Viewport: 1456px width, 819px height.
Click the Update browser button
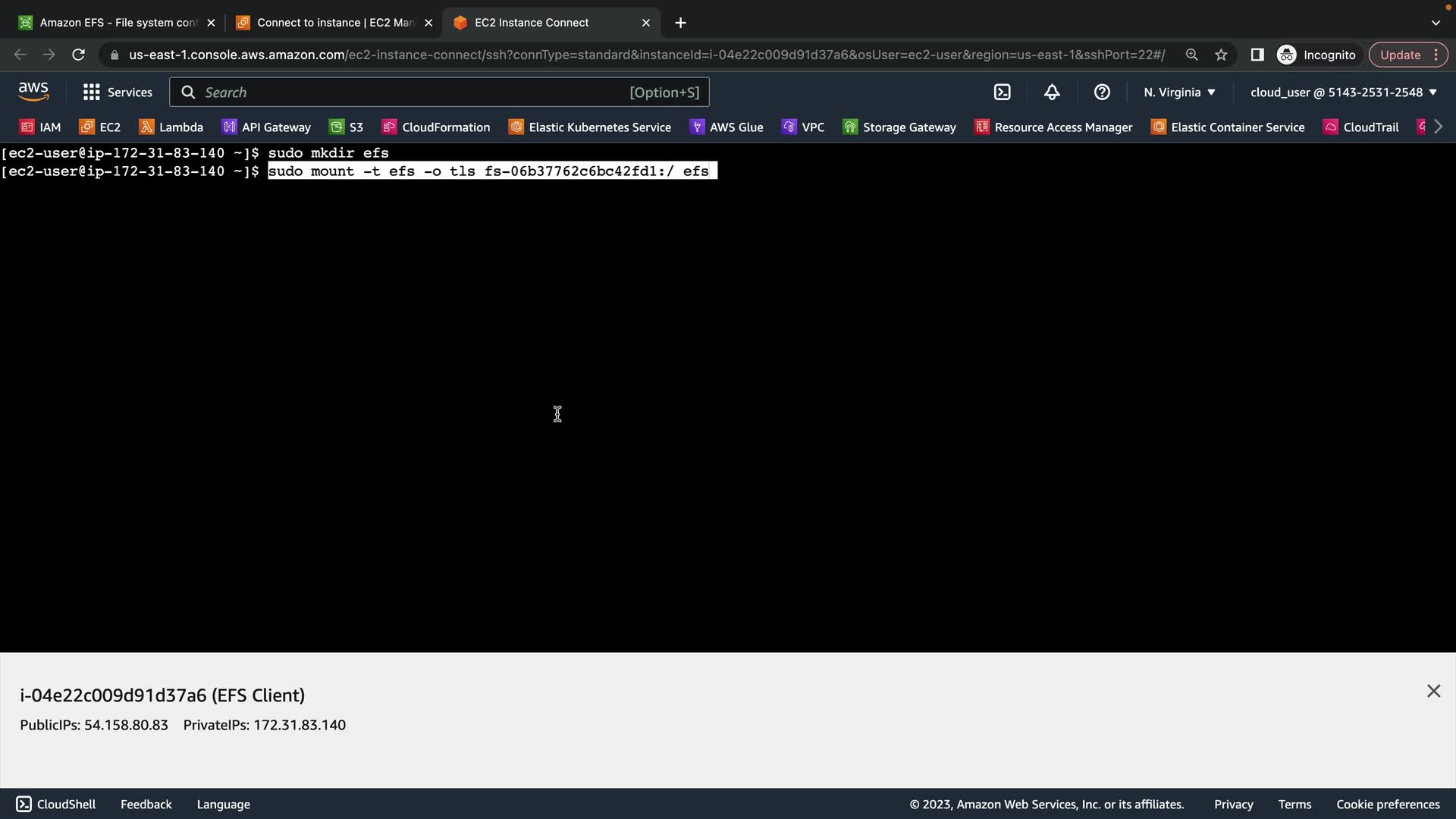1400,55
